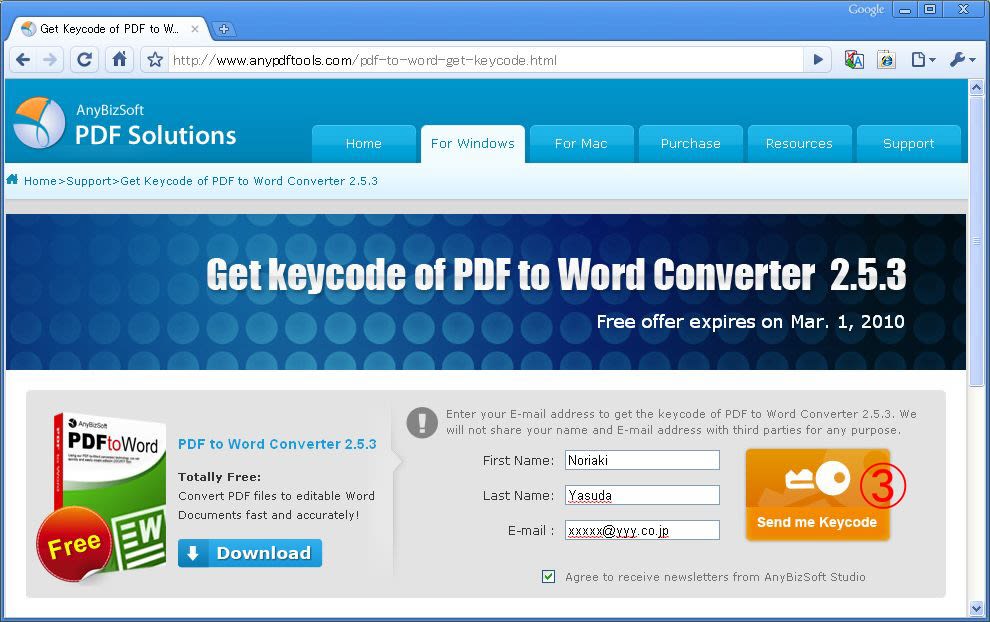This screenshot has height=622, width=990.
Task: Open new tab with plus button
Action: [x=223, y=29]
